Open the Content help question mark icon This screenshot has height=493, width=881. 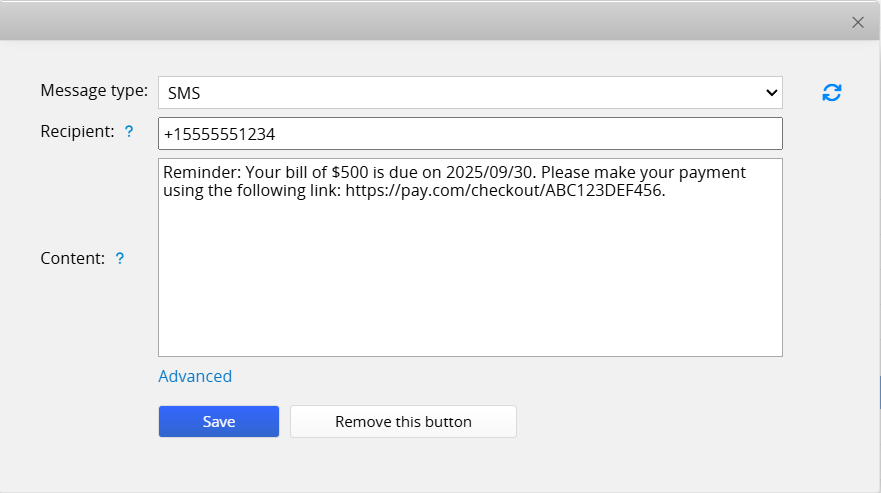[120, 258]
